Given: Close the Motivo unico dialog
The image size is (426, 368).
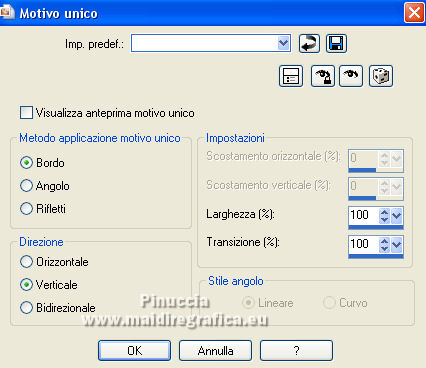Looking at the screenshot, I should tap(414, 13).
